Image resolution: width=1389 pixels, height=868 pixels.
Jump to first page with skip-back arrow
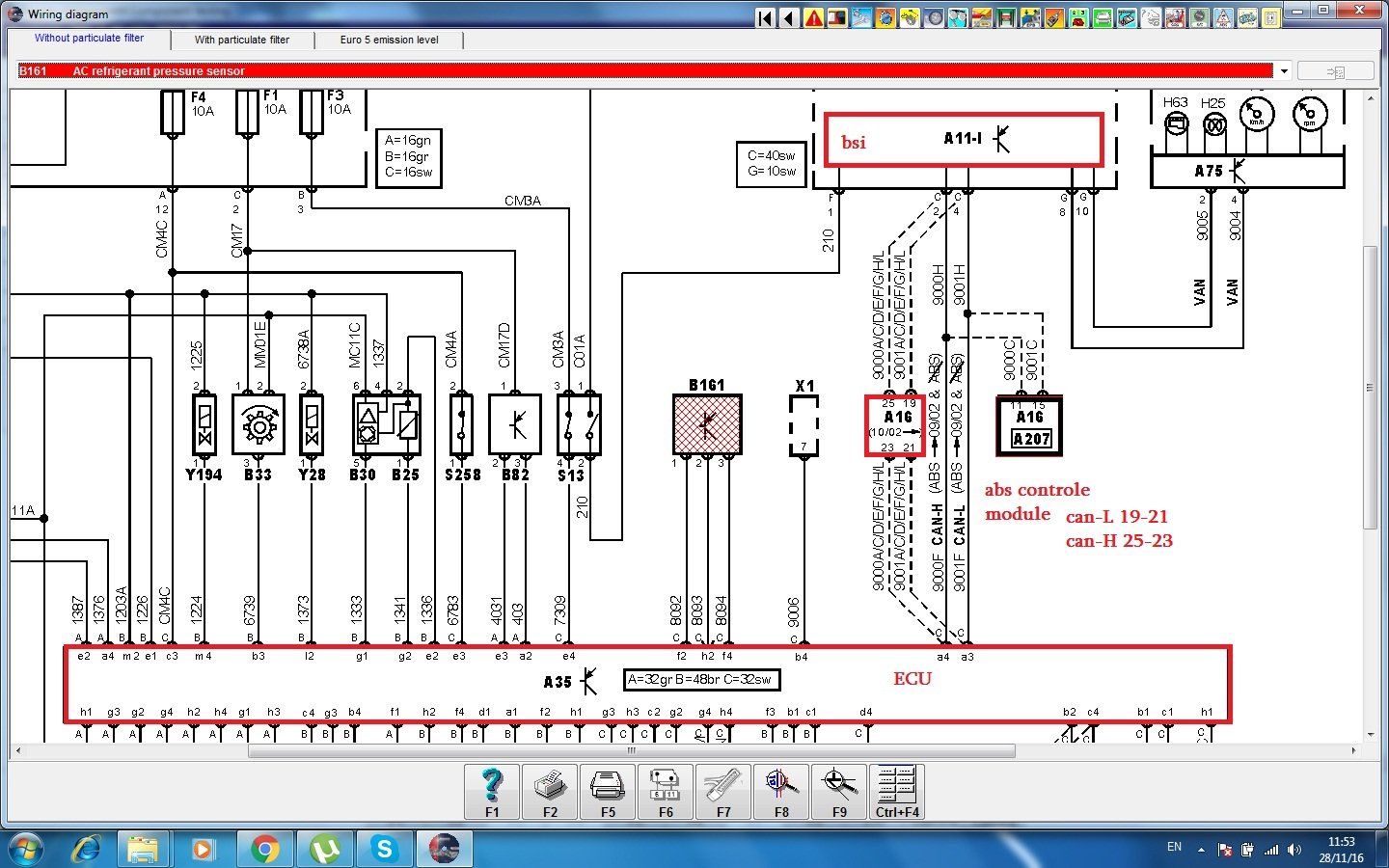[x=766, y=17]
